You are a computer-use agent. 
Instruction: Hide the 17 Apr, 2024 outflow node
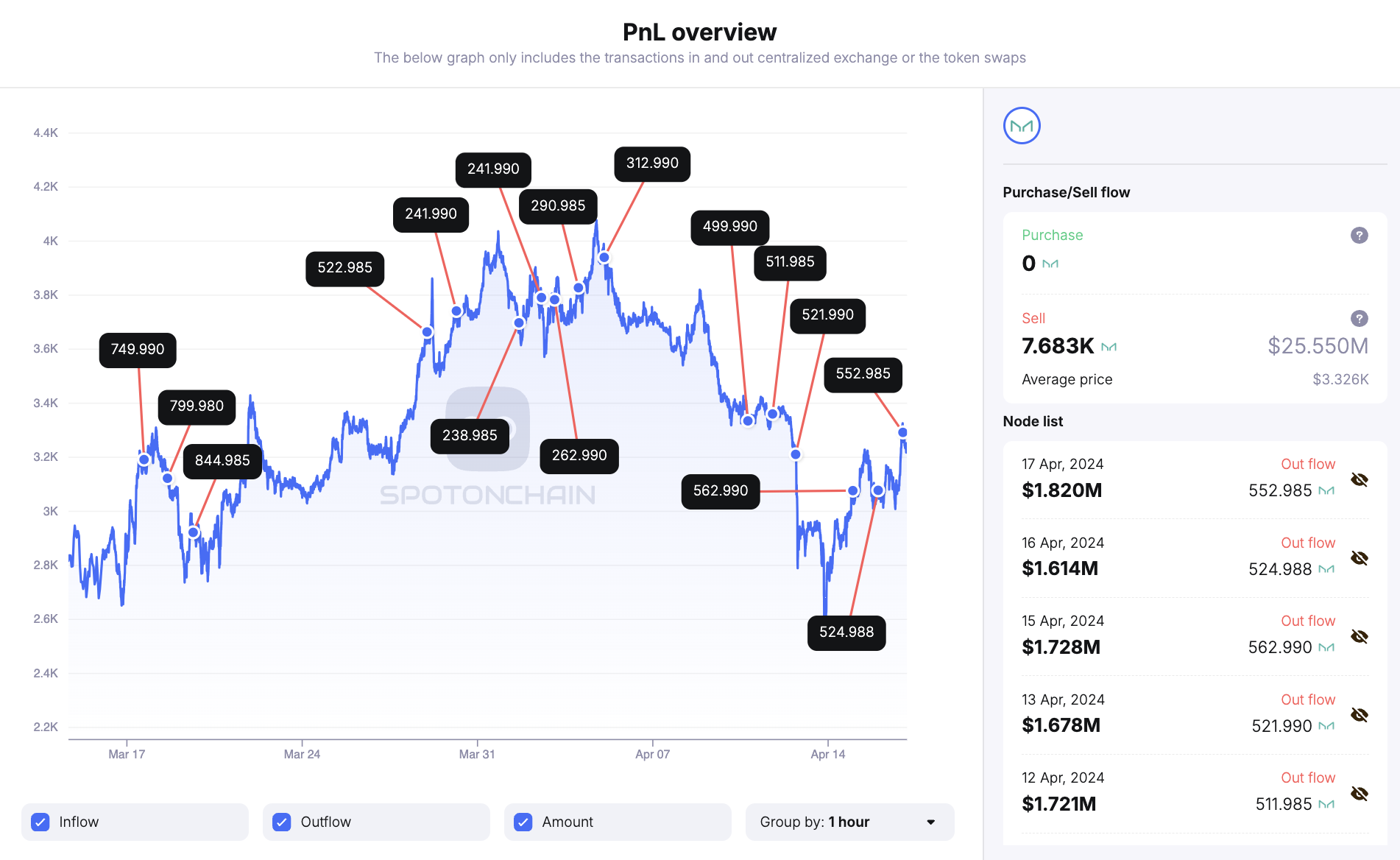pyautogui.click(x=1359, y=480)
